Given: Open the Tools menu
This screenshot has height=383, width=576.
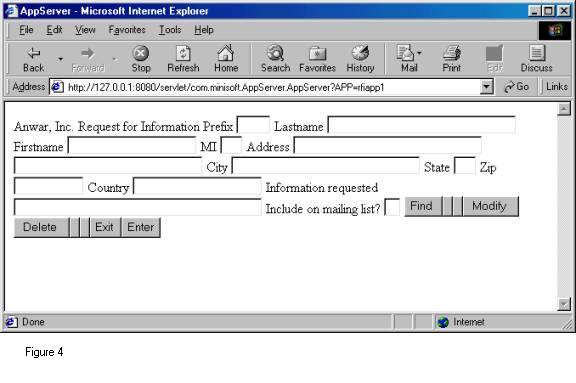Looking at the screenshot, I should point(170,30).
